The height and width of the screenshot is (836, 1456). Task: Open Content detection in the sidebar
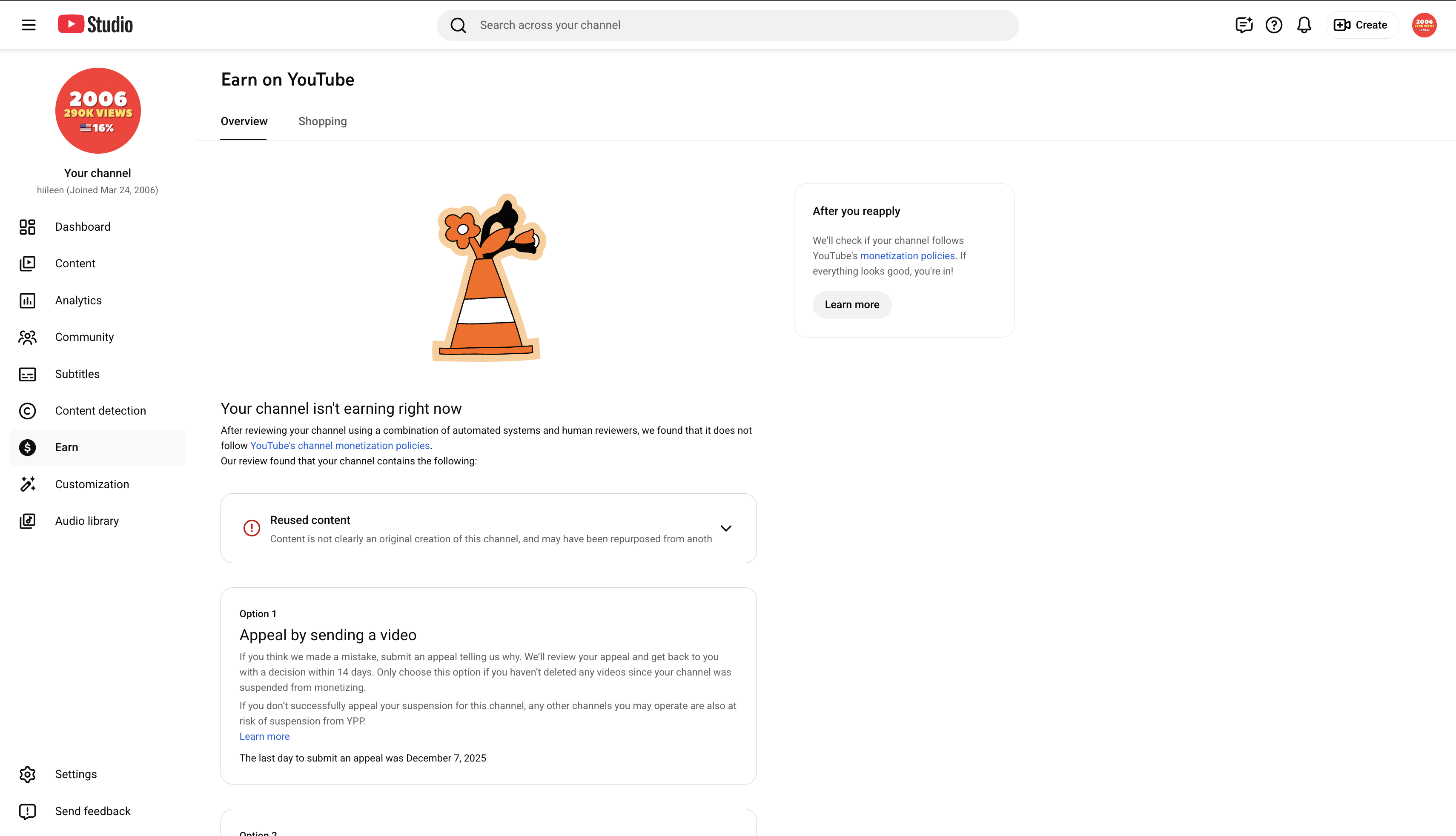click(x=97, y=411)
